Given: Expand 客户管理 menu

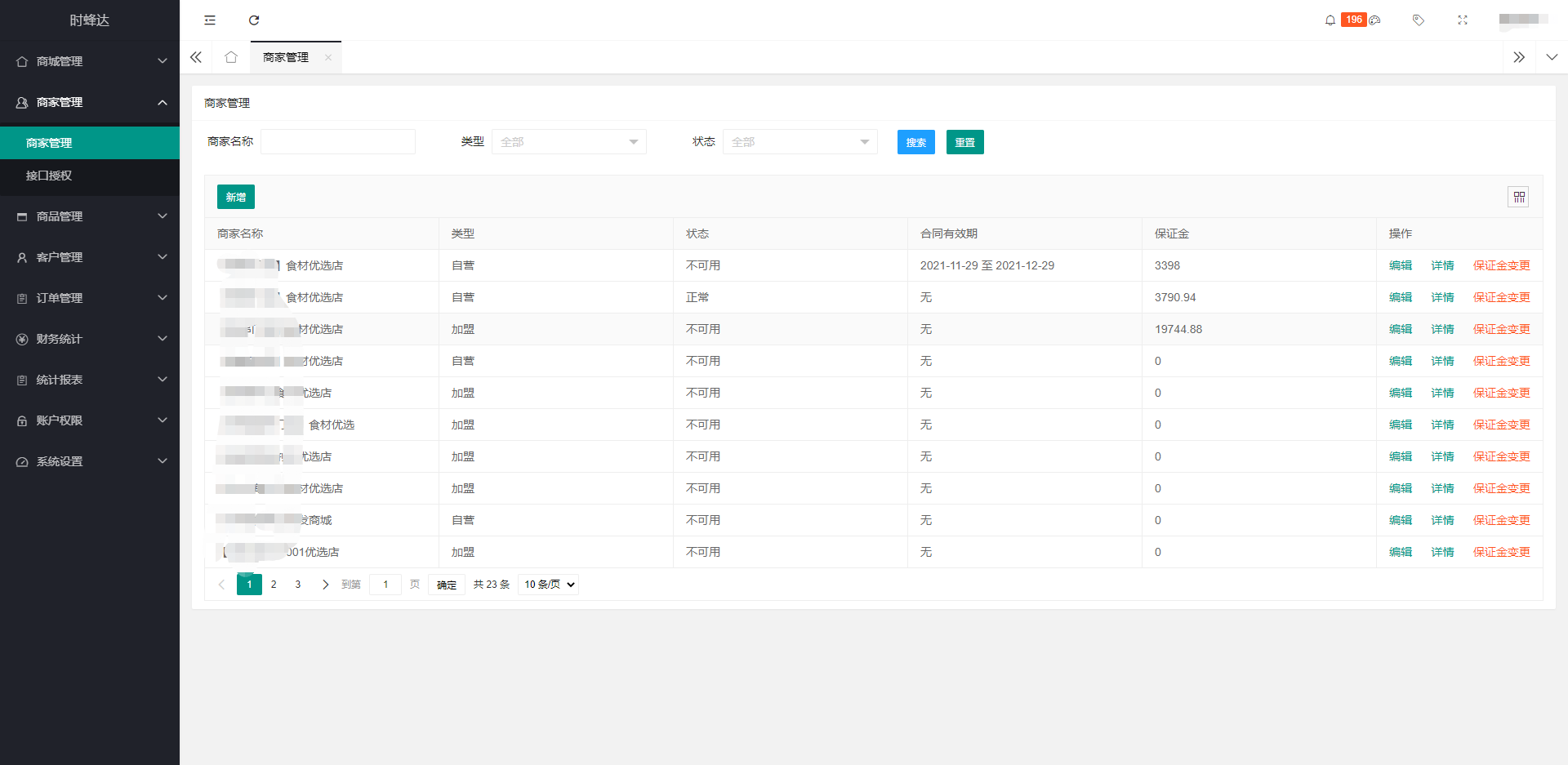Looking at the screenshot, I should point(163,257).
